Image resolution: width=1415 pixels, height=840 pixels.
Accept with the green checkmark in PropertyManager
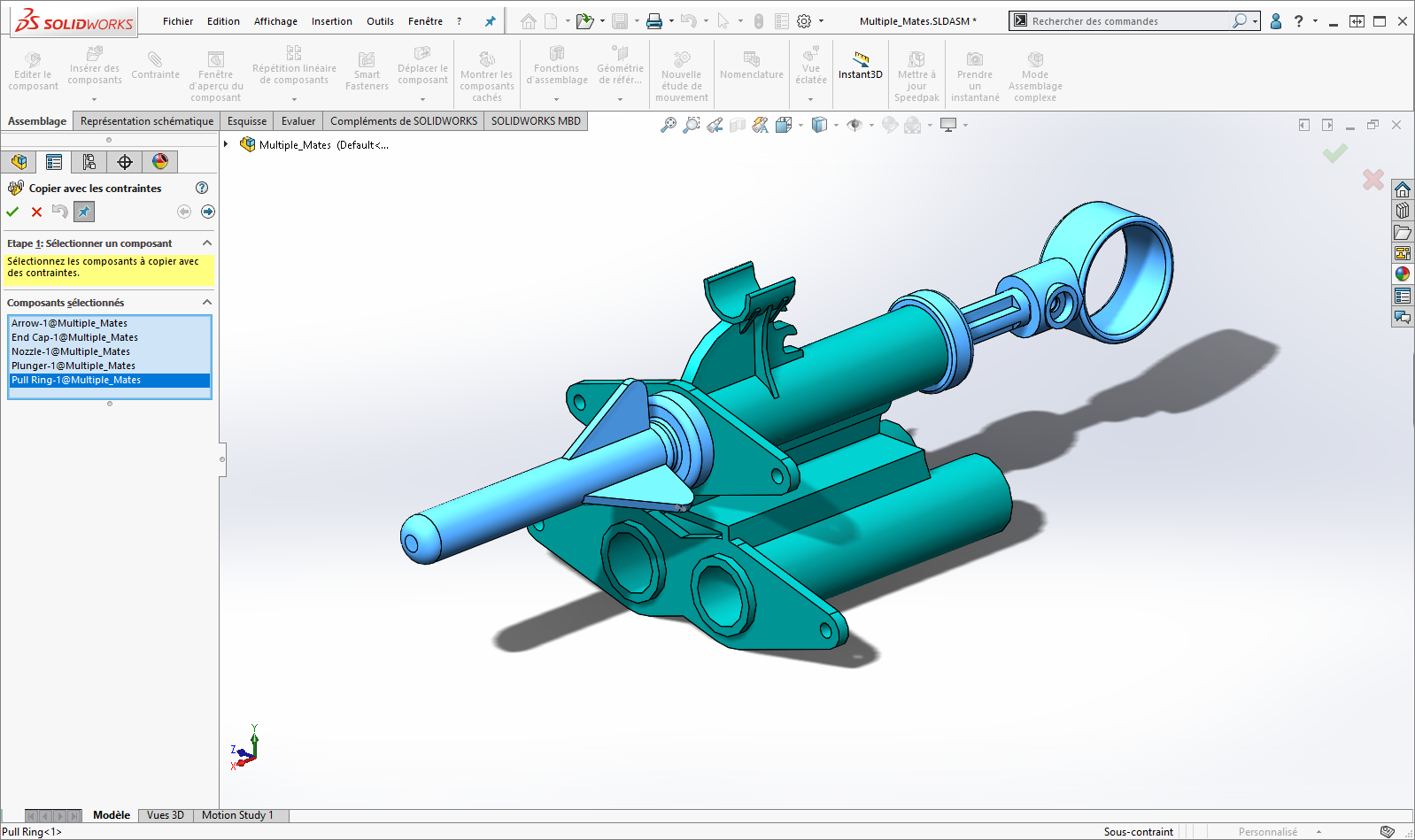(12, 212)
